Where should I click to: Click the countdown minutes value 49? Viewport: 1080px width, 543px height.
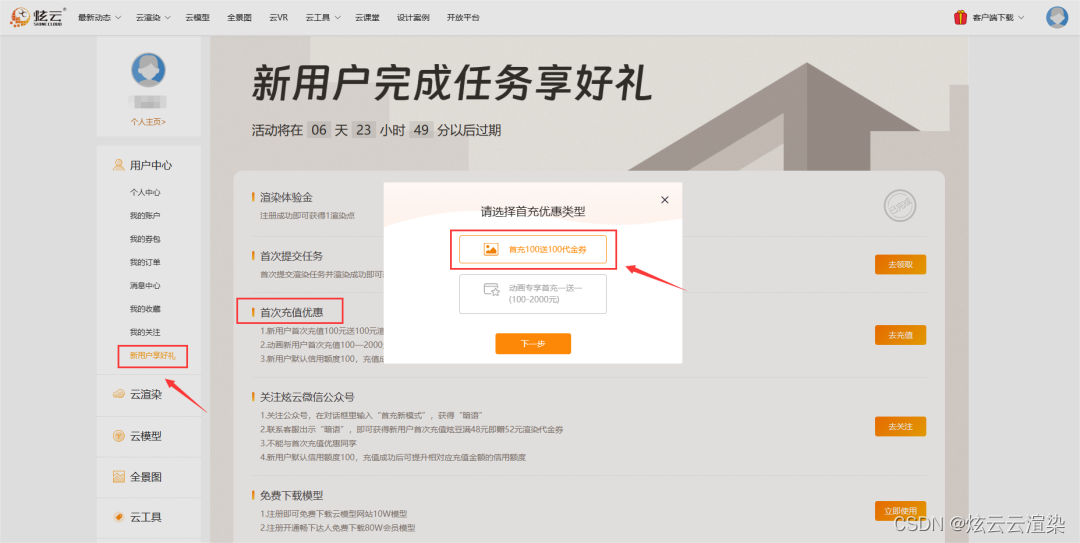[x=421, y=130]
